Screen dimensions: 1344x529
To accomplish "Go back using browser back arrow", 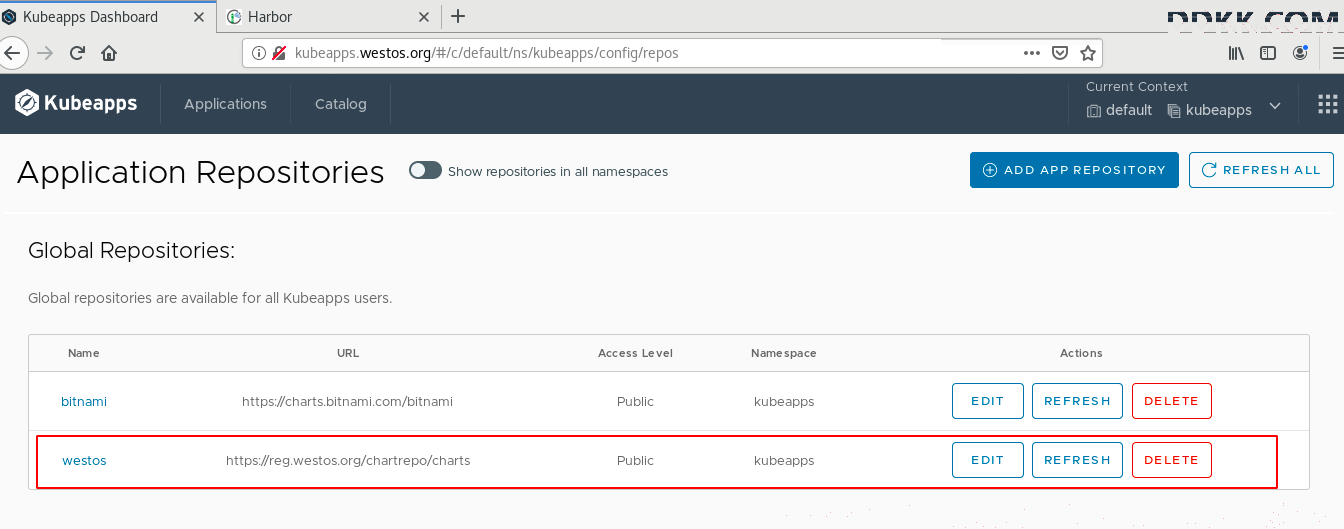I will click(x=13, y=53).
